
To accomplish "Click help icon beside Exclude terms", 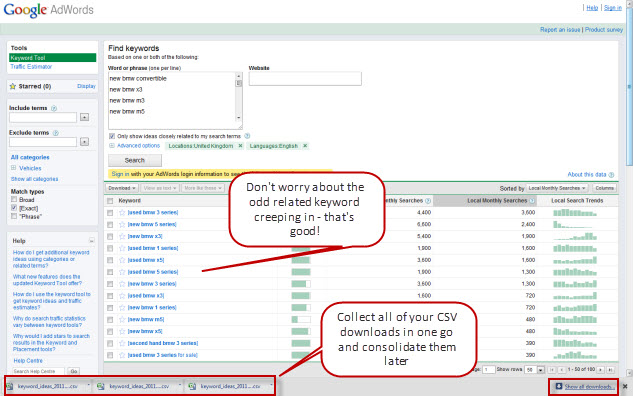I will 56,133.
